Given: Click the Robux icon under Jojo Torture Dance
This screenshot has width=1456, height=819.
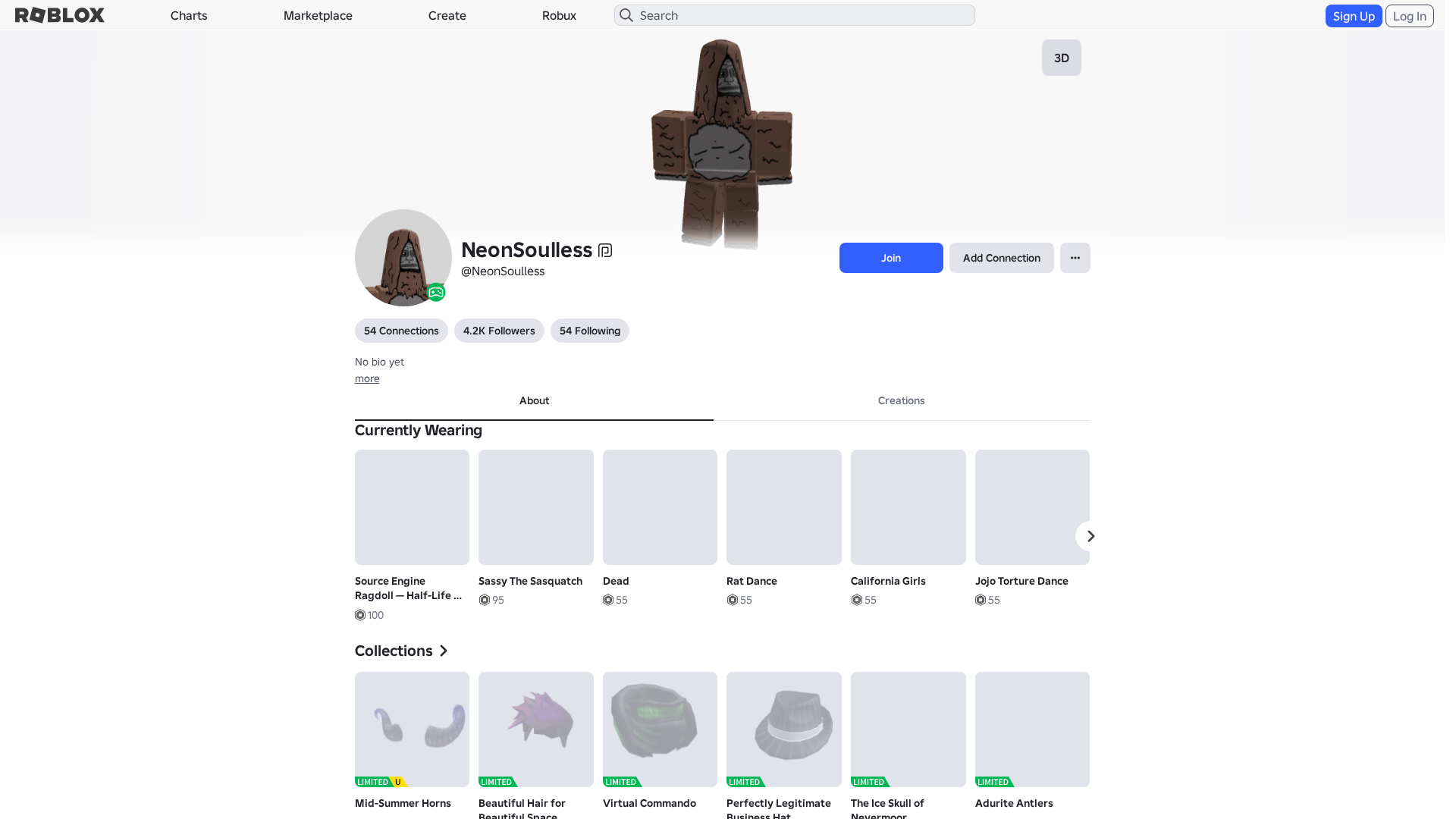Looking at the screenshot, I should (981, 600).
